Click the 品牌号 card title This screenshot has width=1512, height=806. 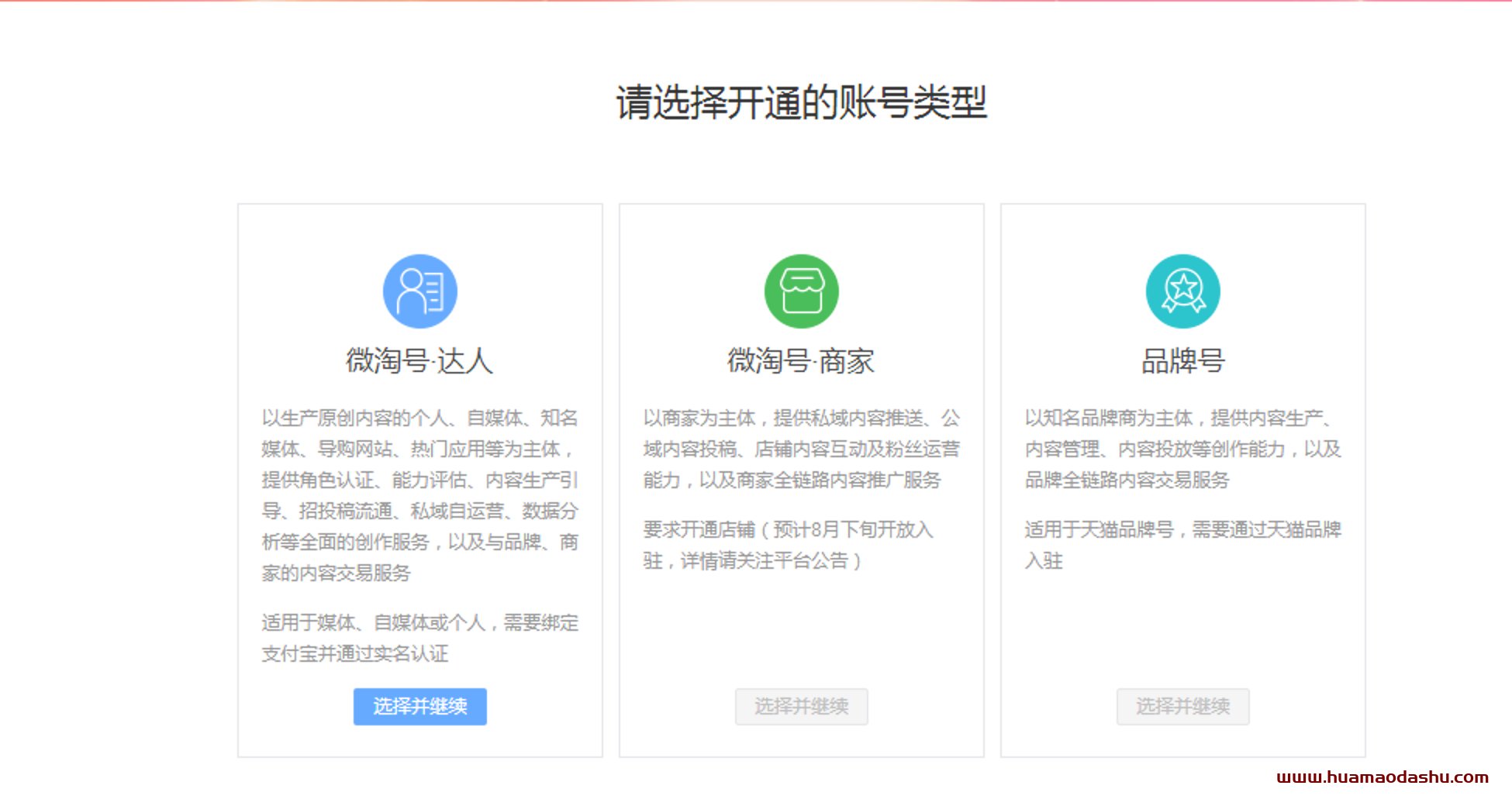pyautogui.click(x=1183, y=361)
